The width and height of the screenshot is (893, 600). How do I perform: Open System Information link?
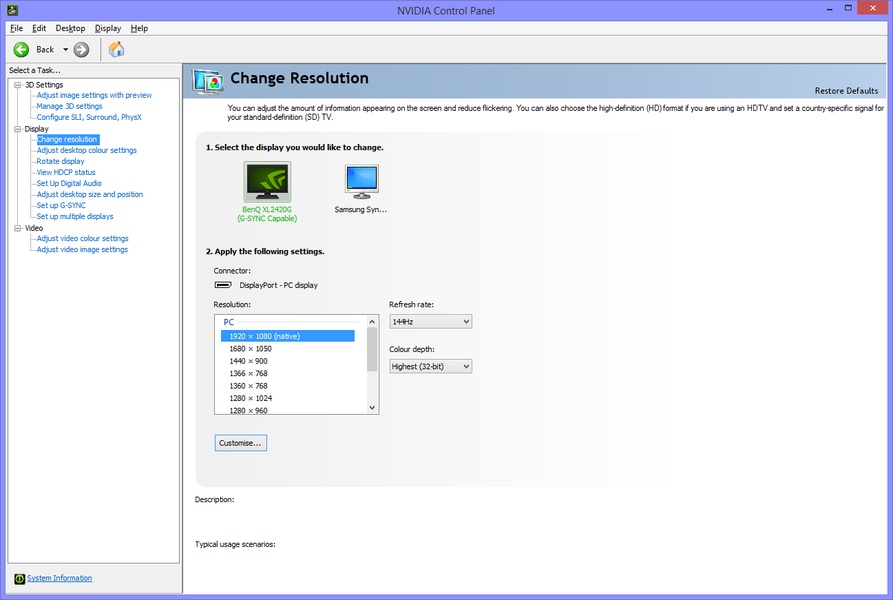[59, 578]
